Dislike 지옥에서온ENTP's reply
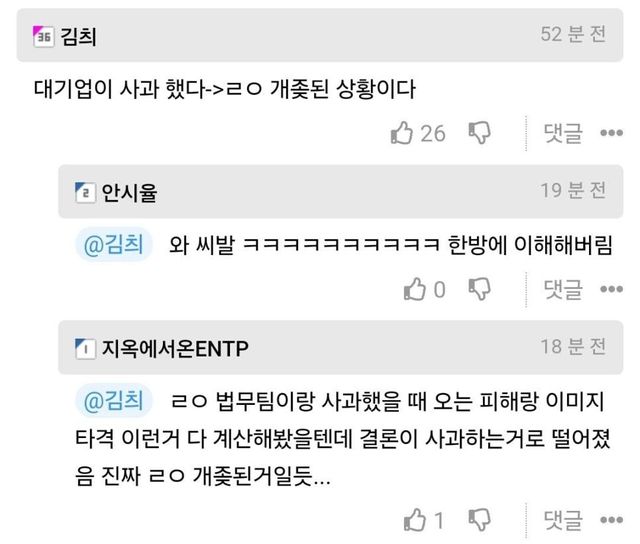This screenshot has height=544, width=640. click(x=480, y=520)
